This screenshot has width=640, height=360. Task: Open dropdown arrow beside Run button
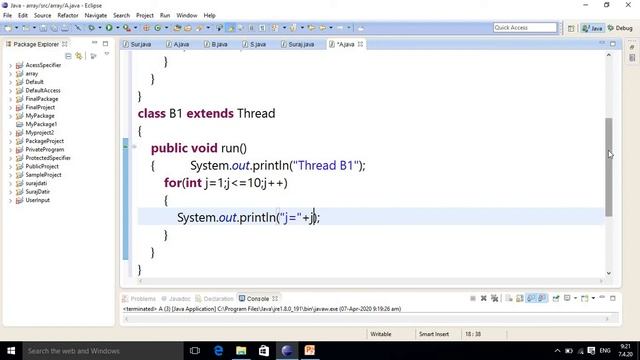(x=118, y=28)
